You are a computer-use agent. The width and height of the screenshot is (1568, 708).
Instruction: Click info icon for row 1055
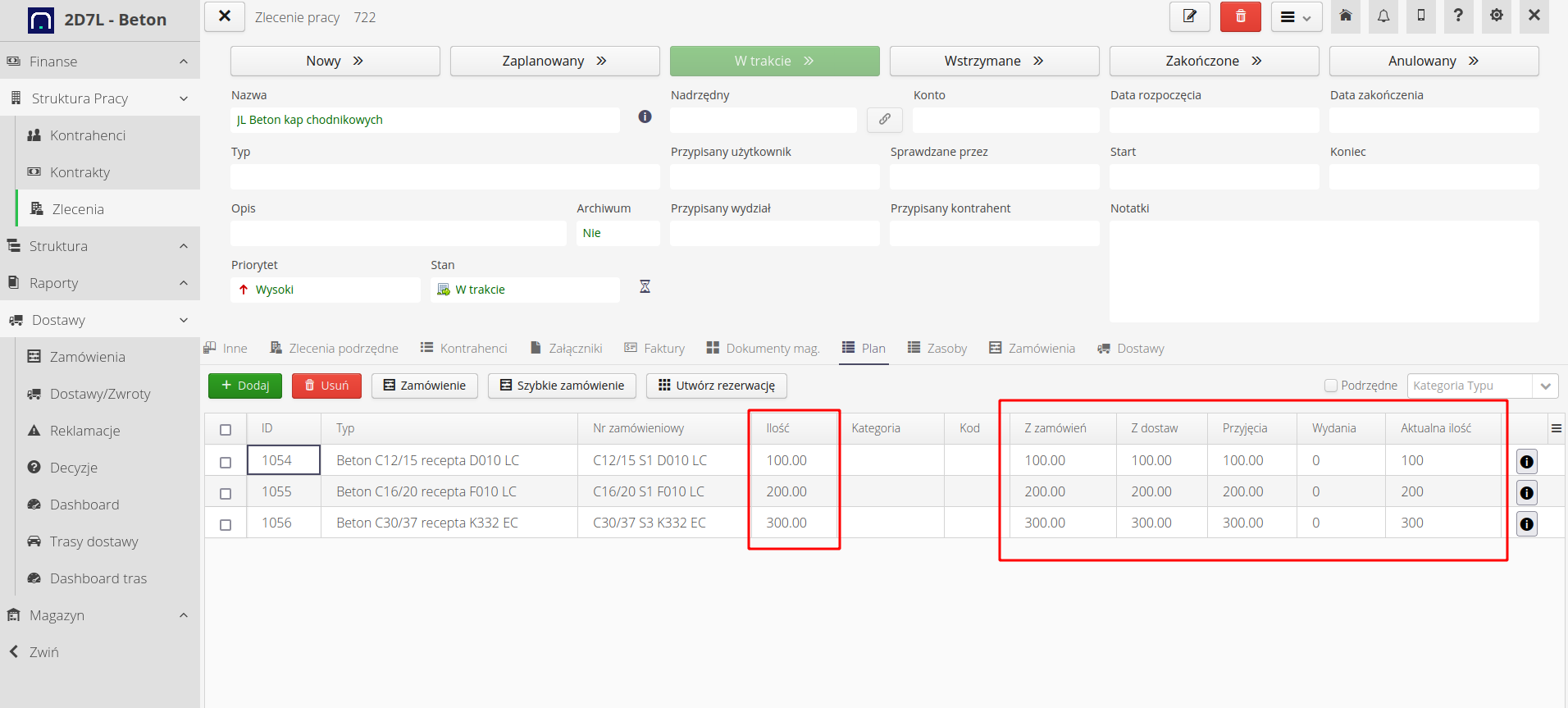pyautogui.click(x=1526, y=493)
